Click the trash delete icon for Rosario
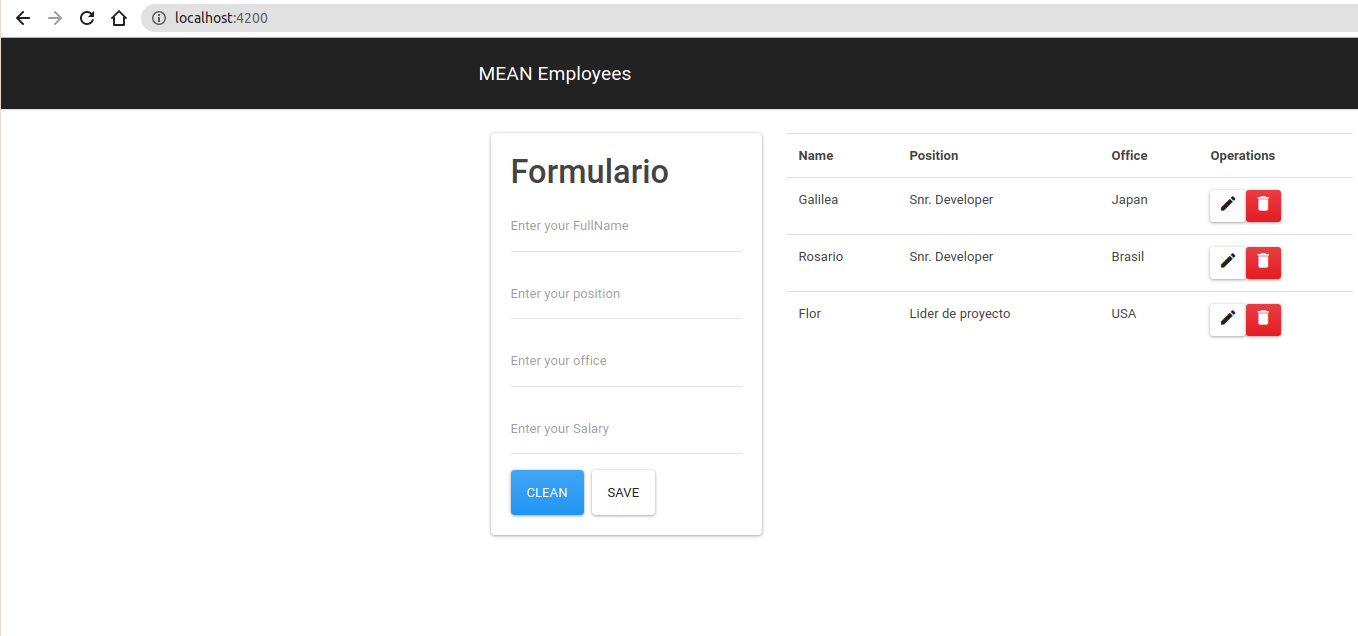Viewport: 1358px width, 636px height. coord(1263,262)
